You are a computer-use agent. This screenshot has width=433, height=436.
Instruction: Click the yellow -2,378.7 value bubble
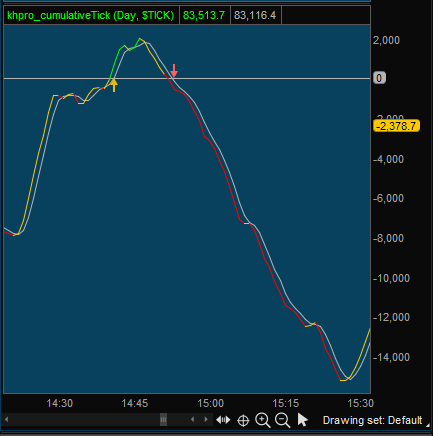[x=396, y=126]
